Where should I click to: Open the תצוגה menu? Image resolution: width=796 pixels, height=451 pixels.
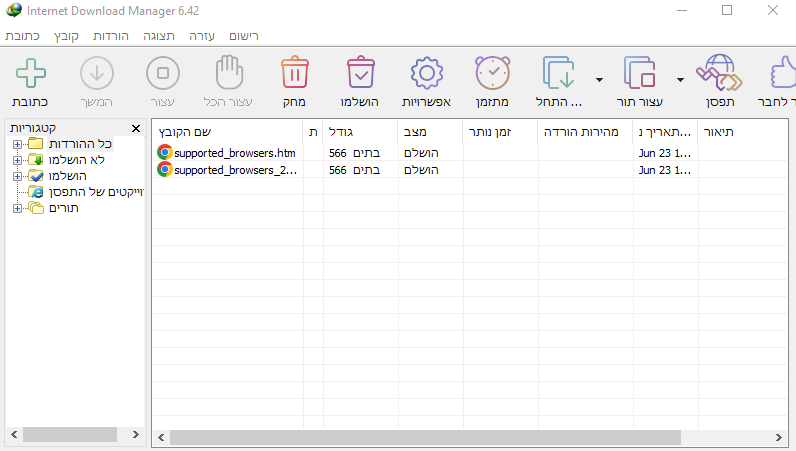coord(159,36)
